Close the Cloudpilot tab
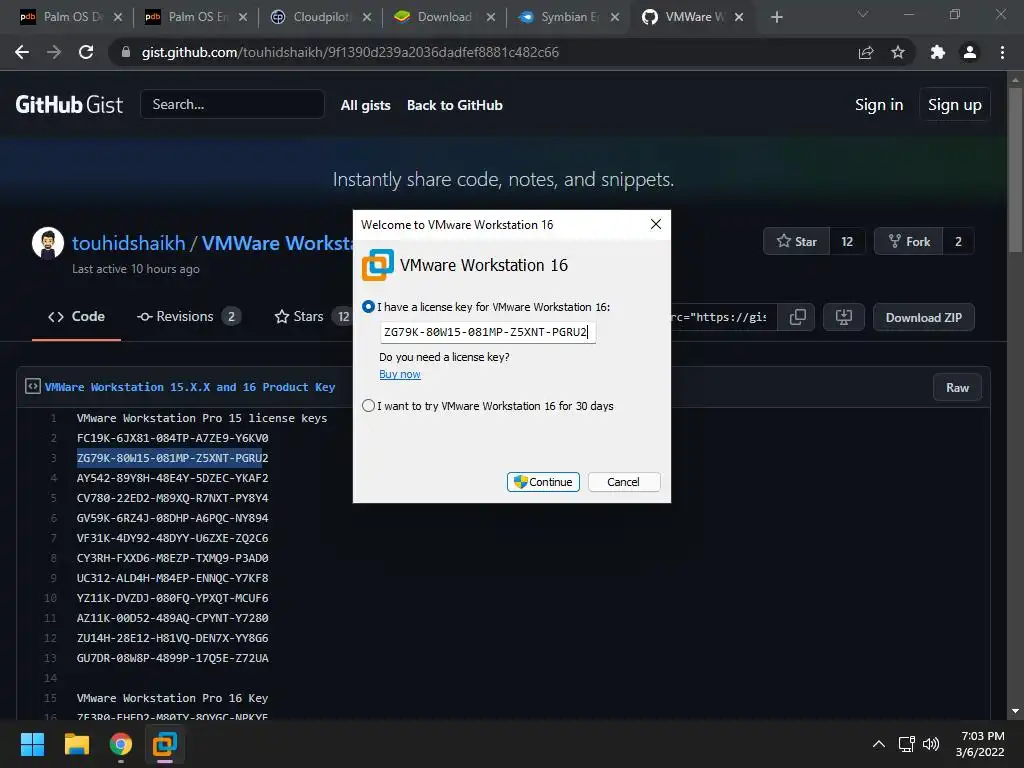The image size is (1024, 768). [367, 17]
